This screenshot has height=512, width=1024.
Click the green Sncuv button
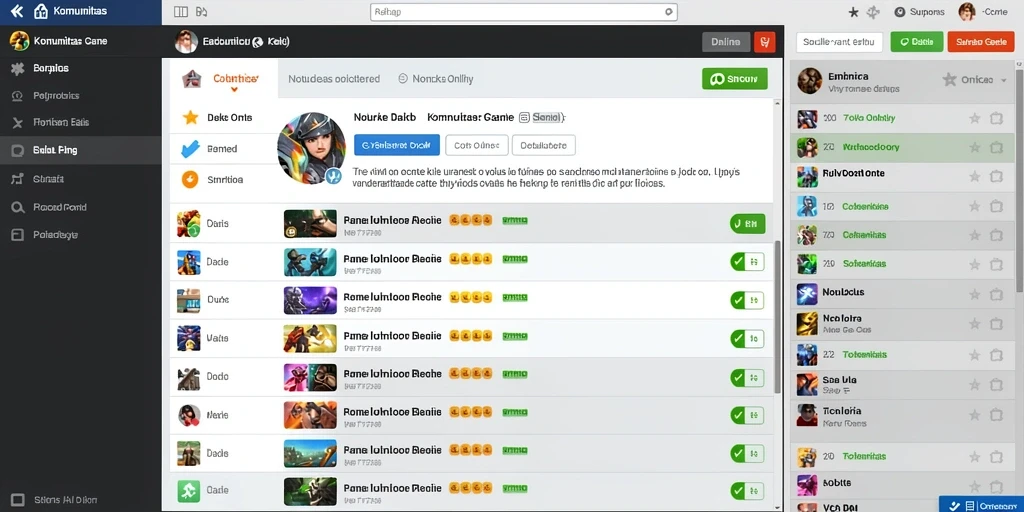(x=735, y=79)
